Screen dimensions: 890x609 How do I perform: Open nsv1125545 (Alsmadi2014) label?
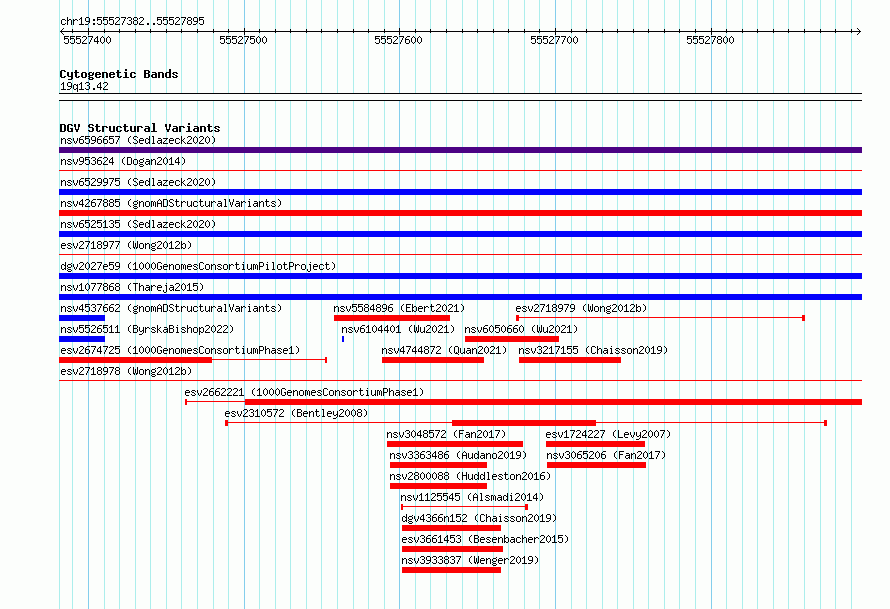tap(472, 497)
